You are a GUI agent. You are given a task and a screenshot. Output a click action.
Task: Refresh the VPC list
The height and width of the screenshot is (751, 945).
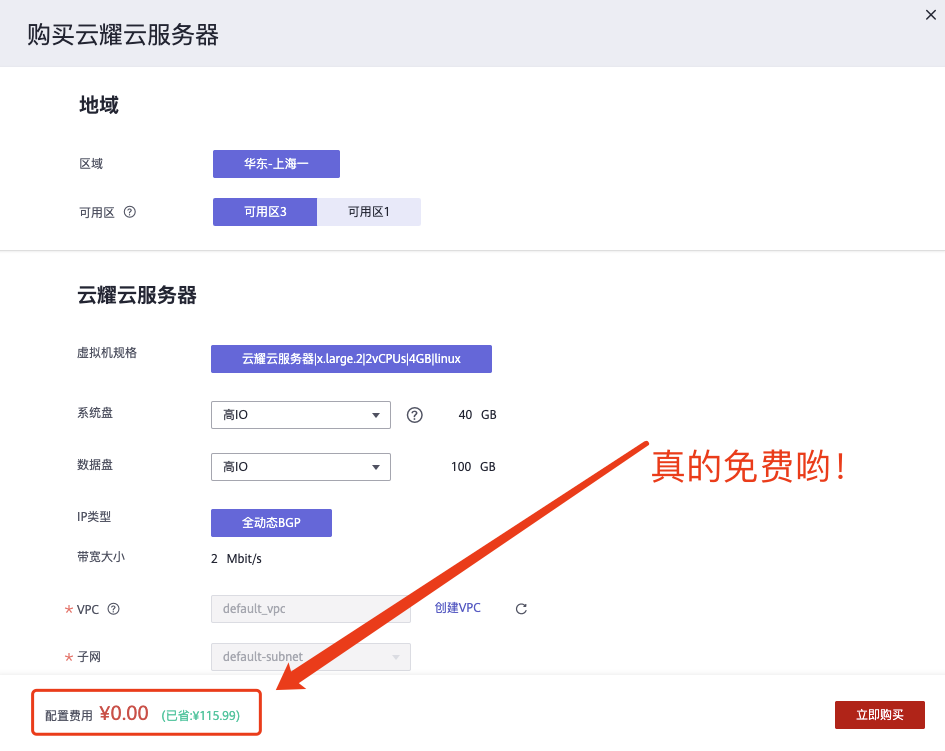tap(521, 609)
